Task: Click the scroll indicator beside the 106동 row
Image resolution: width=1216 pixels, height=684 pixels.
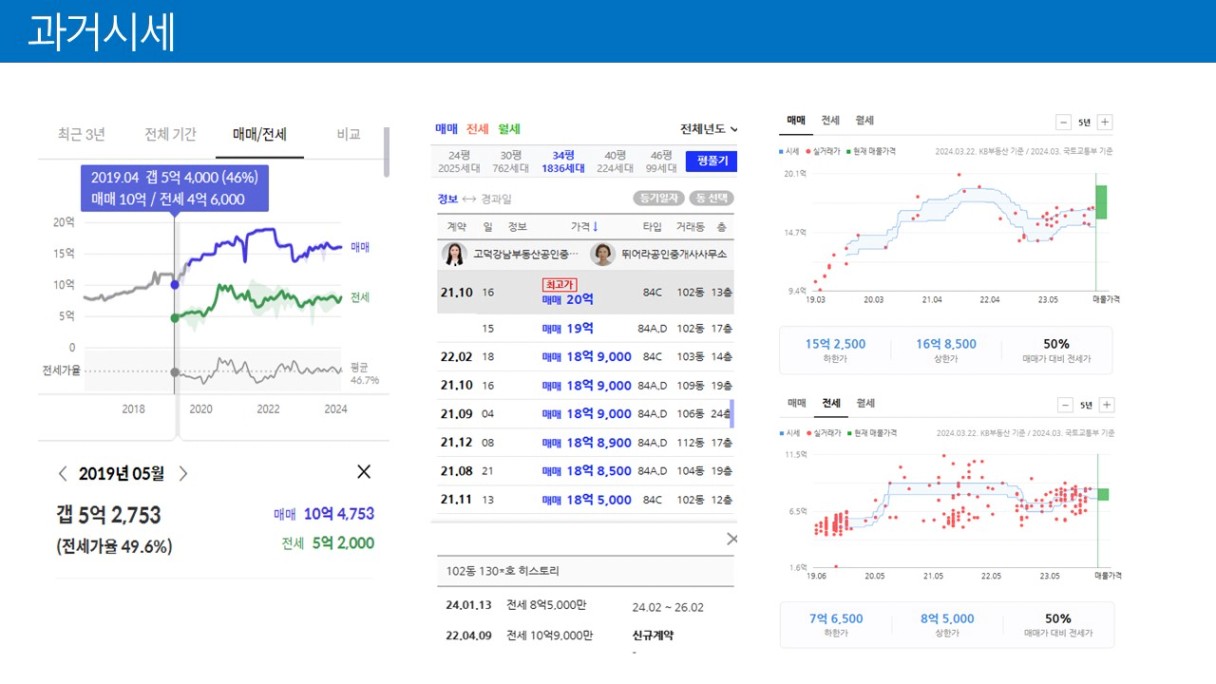Action: coord(733,414)
